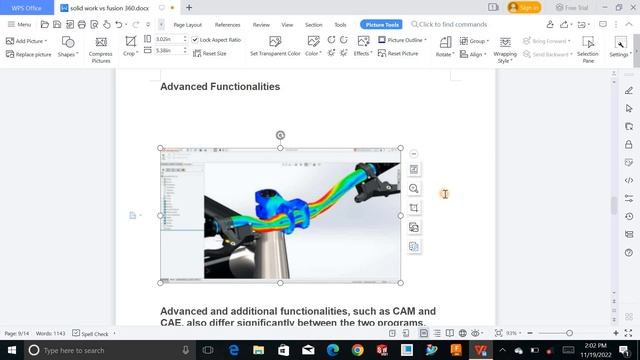Click the history icon in right sidebar
Image resolution: width=640 pixels, height=360 pixels.
pyautogui.click(x=629, y=216)
